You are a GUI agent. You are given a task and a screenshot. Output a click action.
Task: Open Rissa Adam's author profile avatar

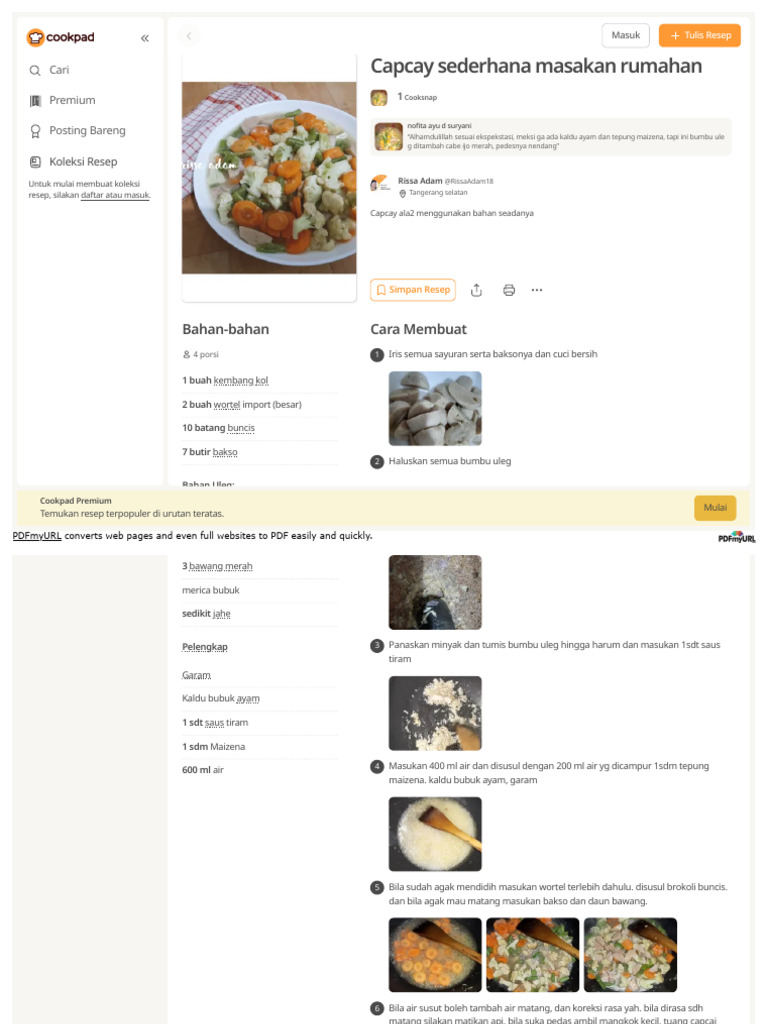pyautogui.click(x=379, y=184)
